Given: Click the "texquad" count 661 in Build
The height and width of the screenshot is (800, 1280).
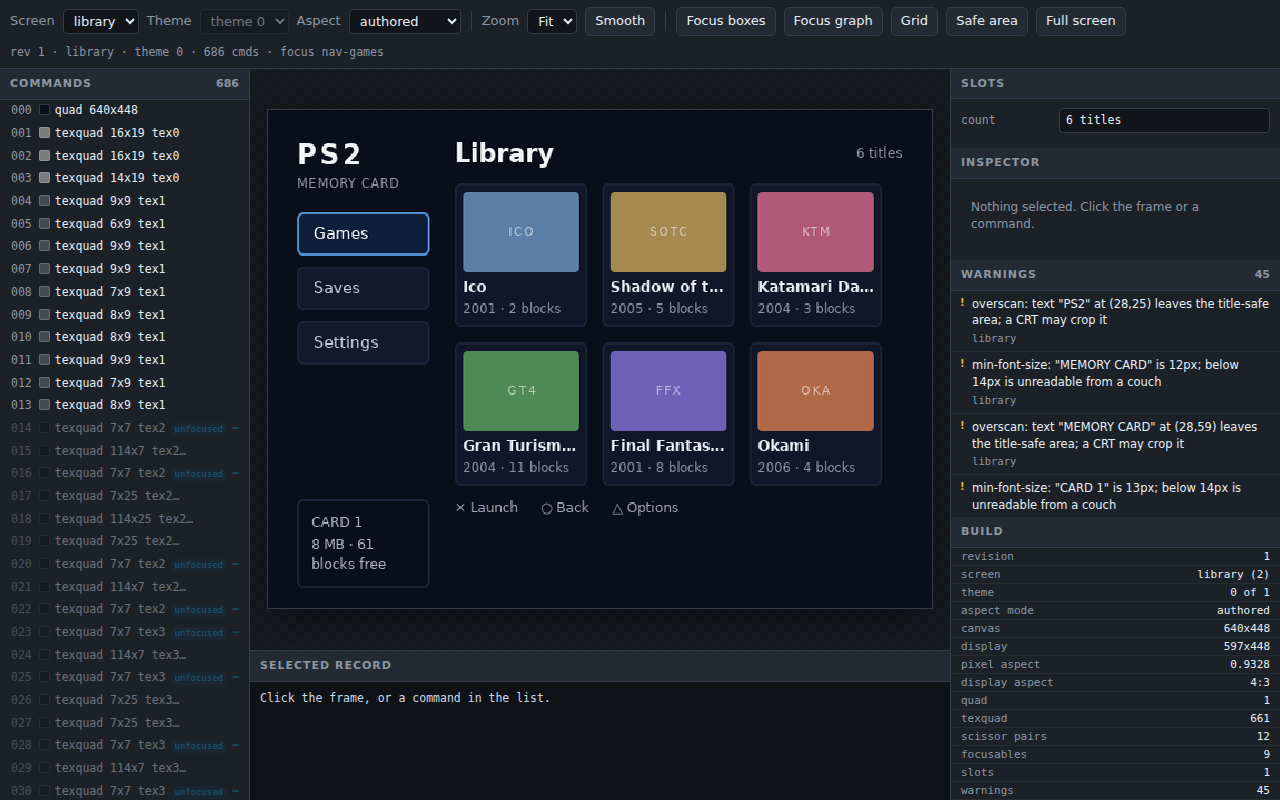Looking at the screenshot, I should (x=1260, y=719).
